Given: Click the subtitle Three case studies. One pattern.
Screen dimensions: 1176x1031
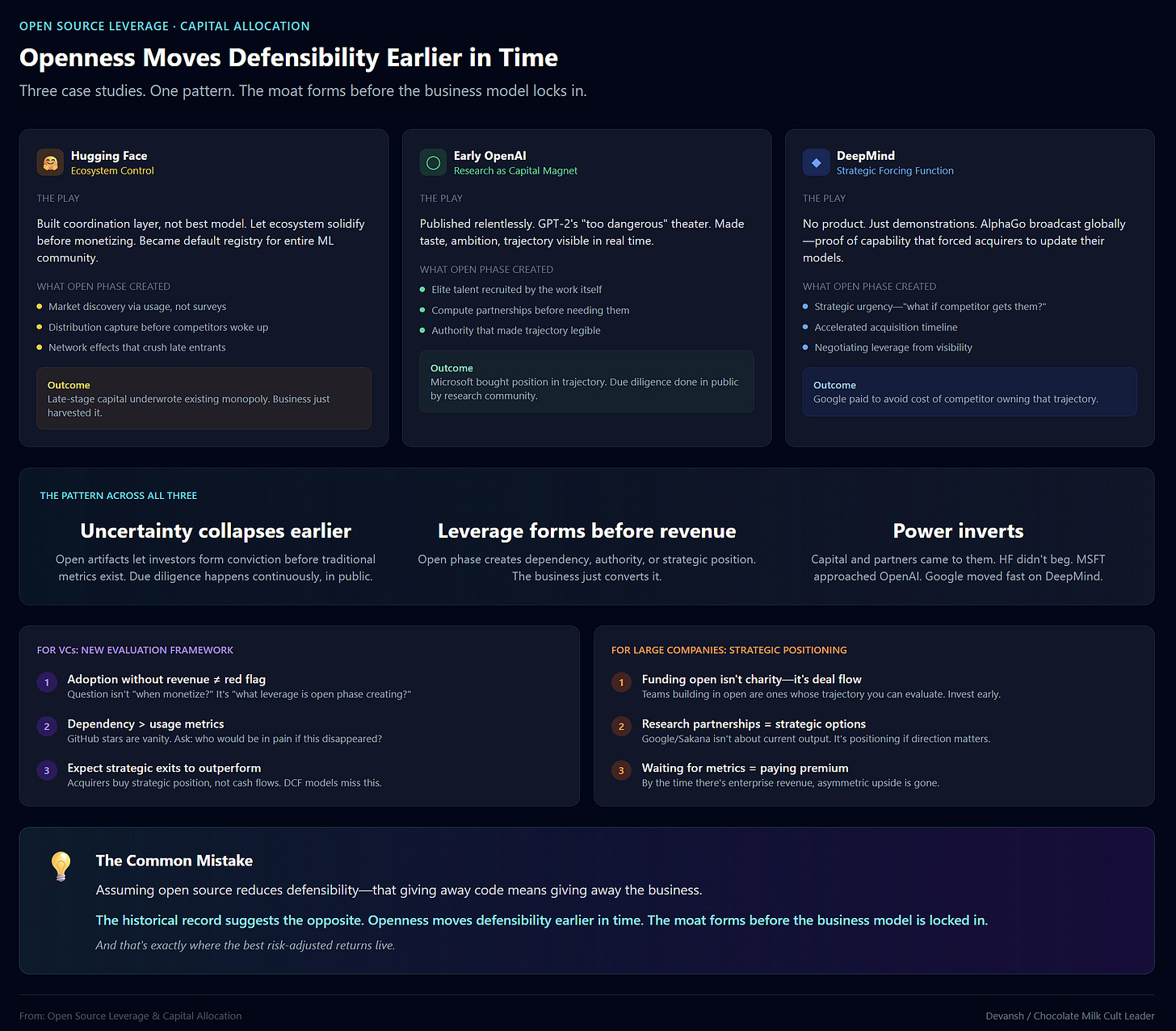Looking at the screenshot, I should click(303, 90).
